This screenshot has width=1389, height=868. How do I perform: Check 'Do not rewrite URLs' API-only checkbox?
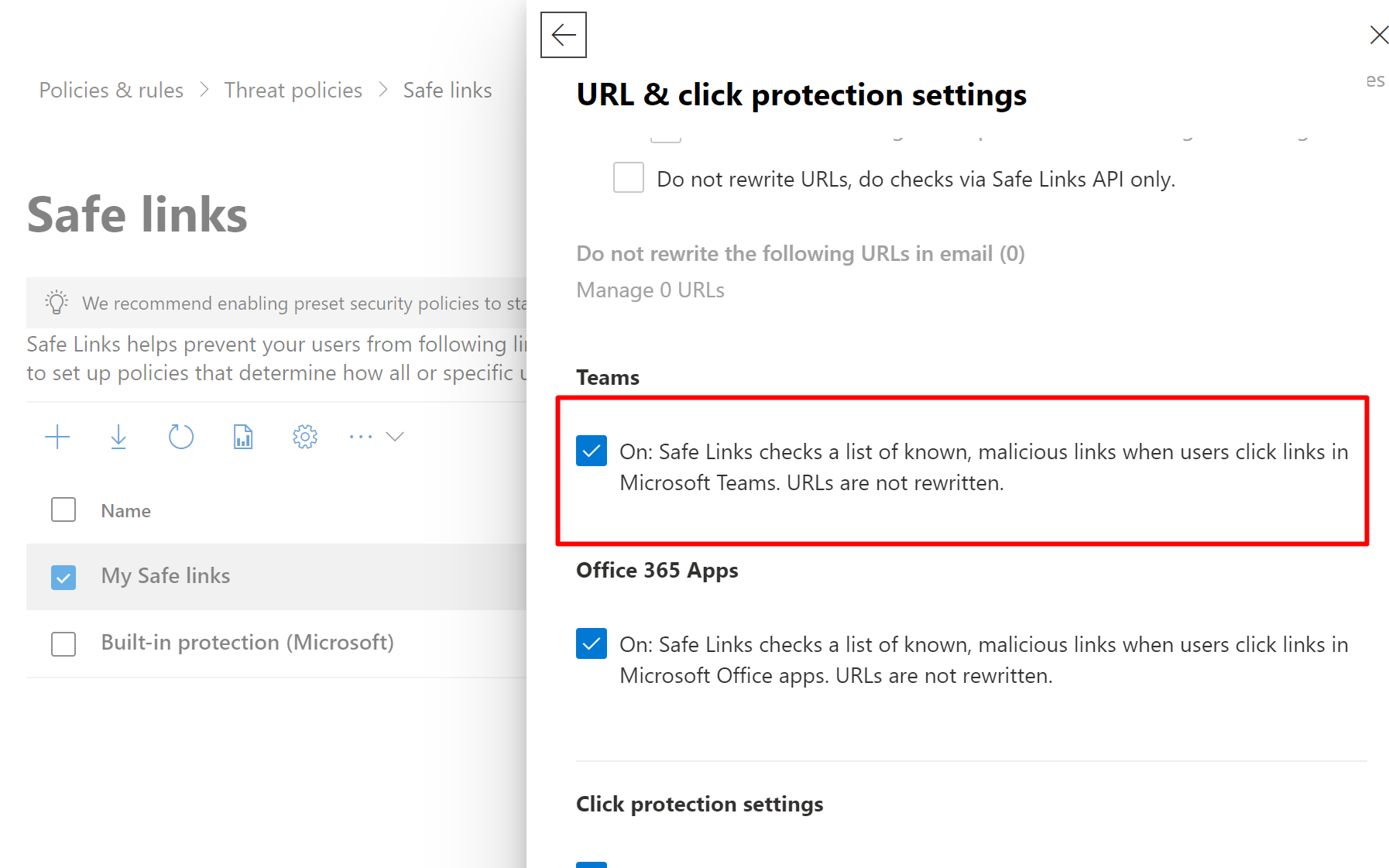click(x=629, y=178)
